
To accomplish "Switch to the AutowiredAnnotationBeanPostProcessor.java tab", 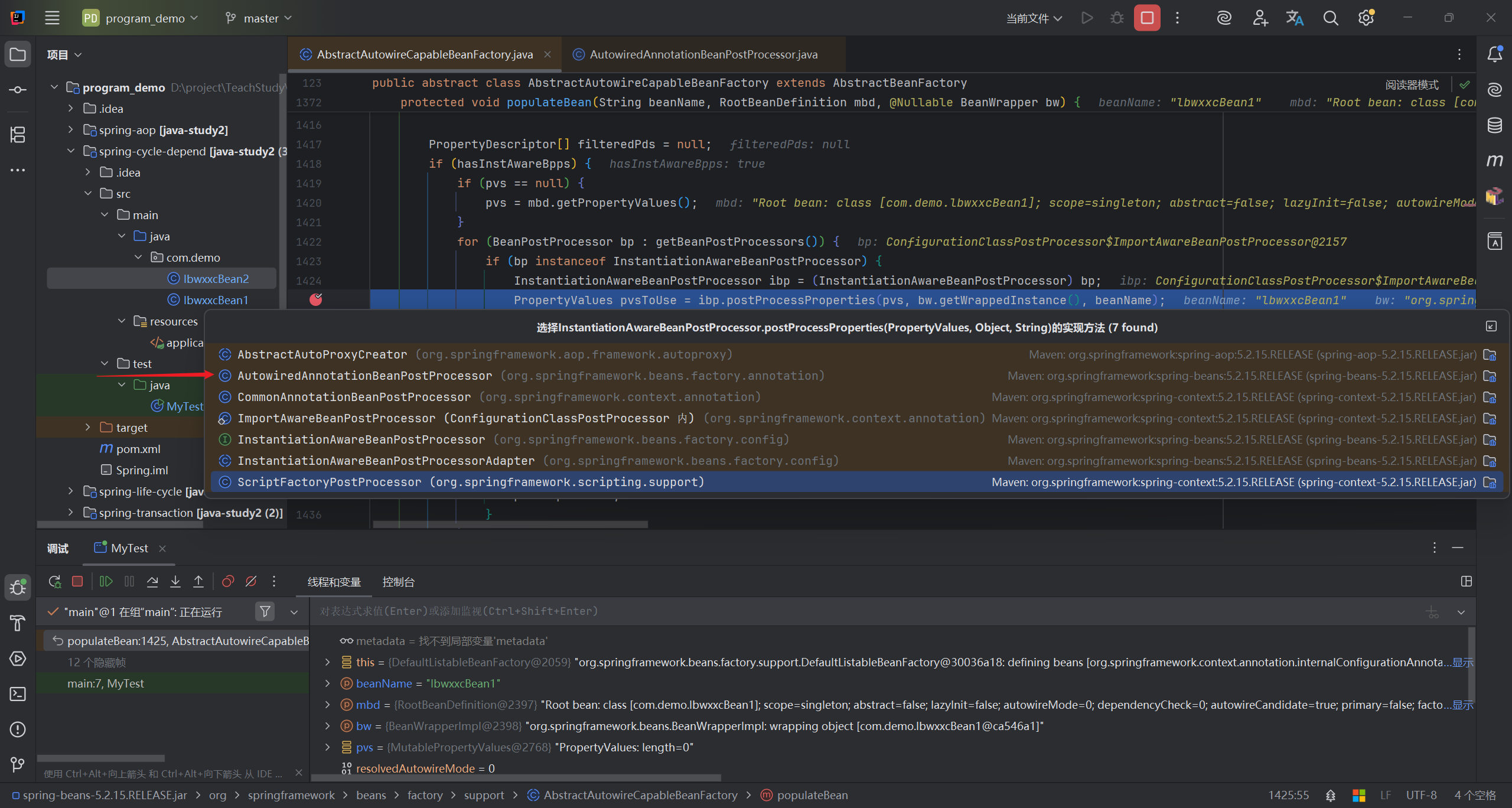I will tap(703, 54).
